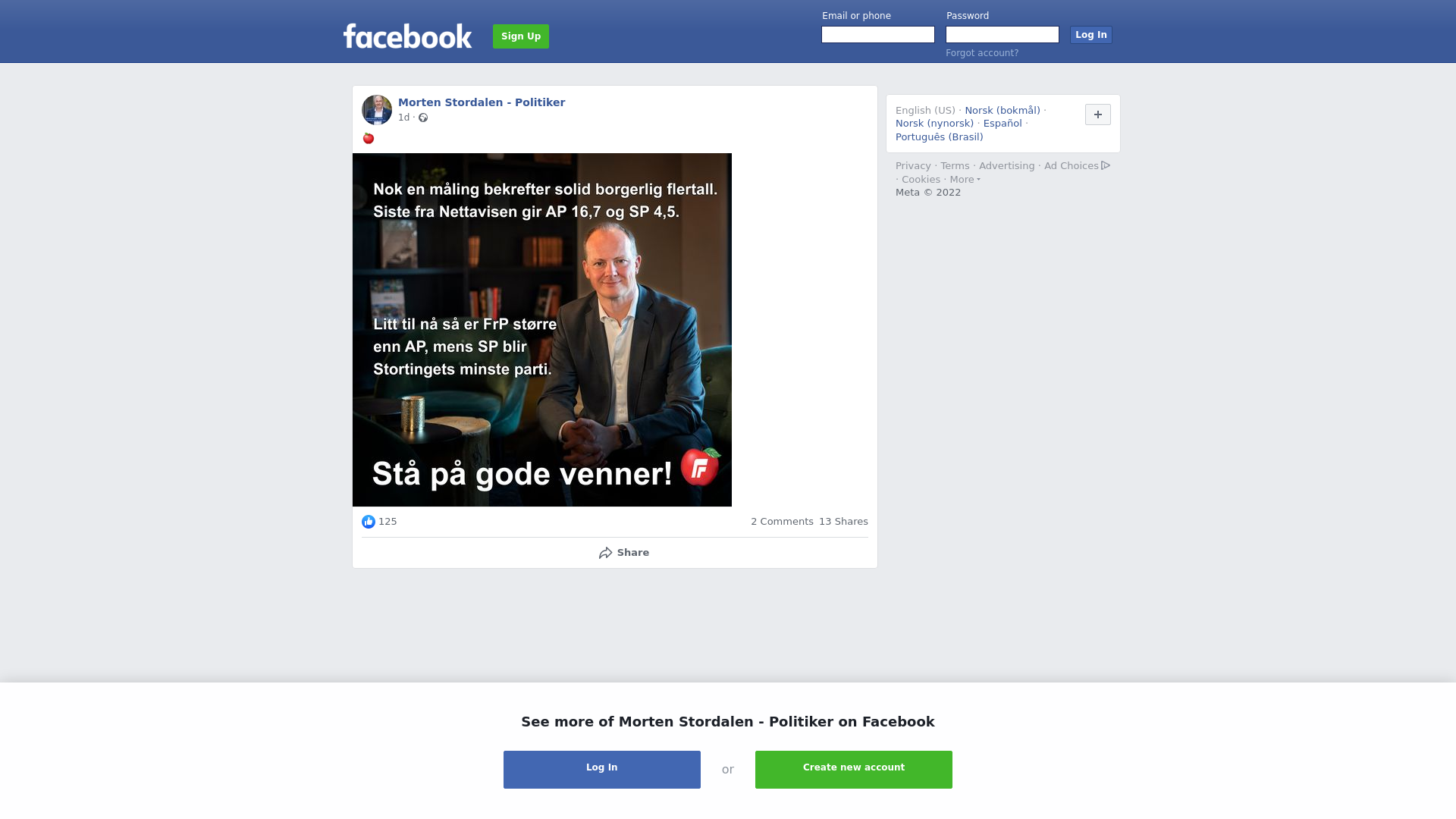
Task: Click the Facebook logo in the header
Action: pos(407,36)
